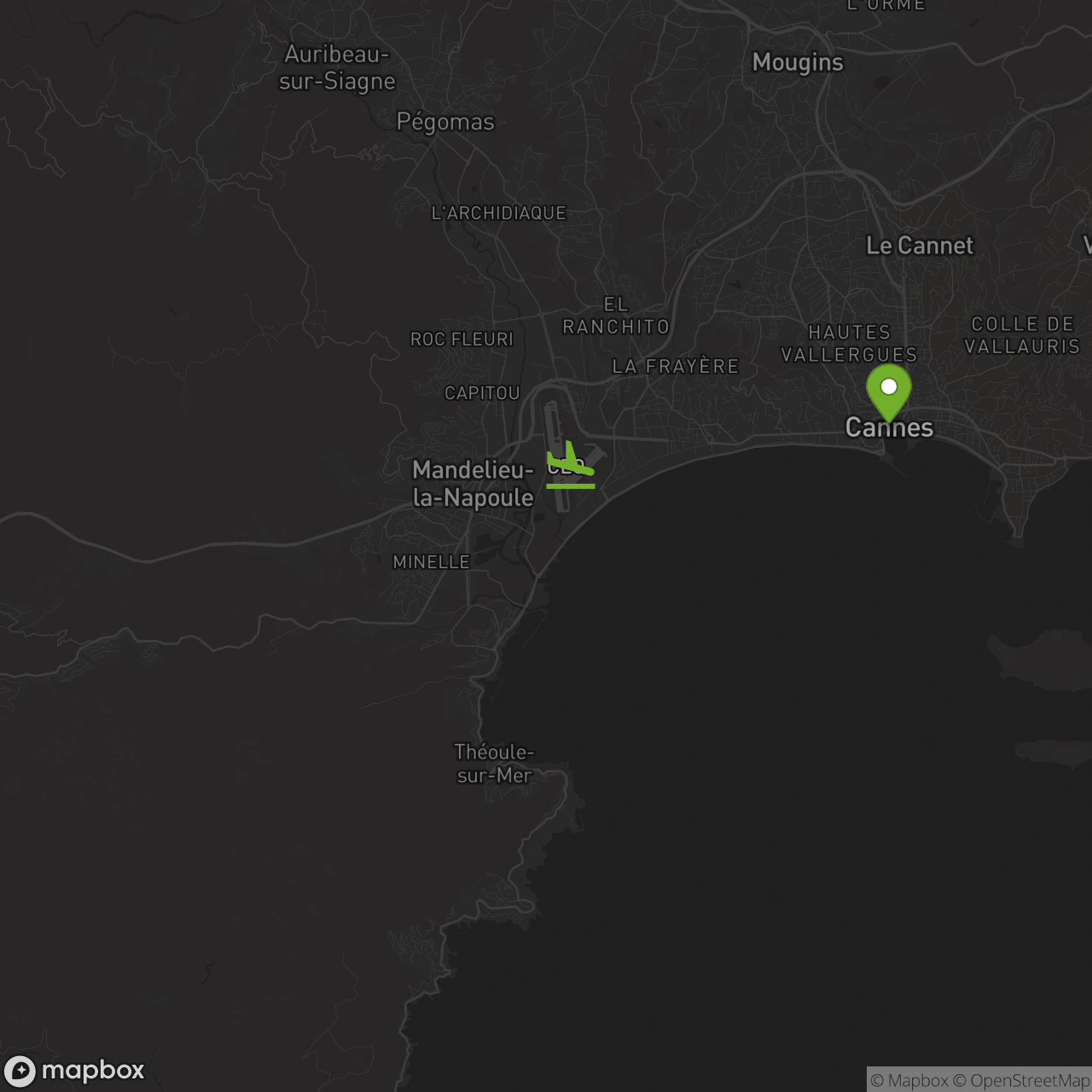Click the Le Cannet label
This screenshot has height=1092, width=1092.
920,246
